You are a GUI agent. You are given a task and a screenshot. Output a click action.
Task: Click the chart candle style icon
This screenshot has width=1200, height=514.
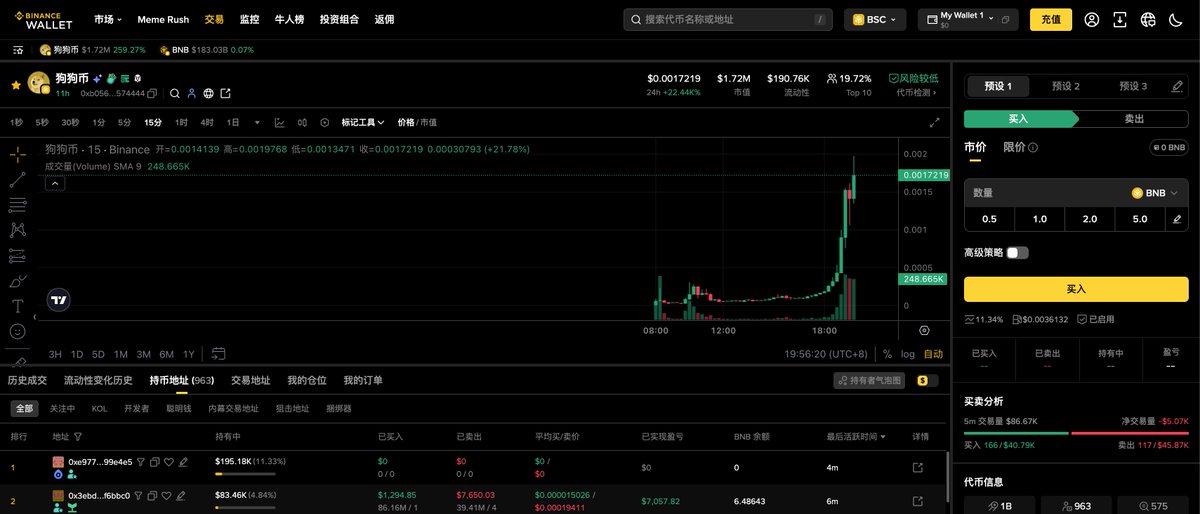click(302, 122)
